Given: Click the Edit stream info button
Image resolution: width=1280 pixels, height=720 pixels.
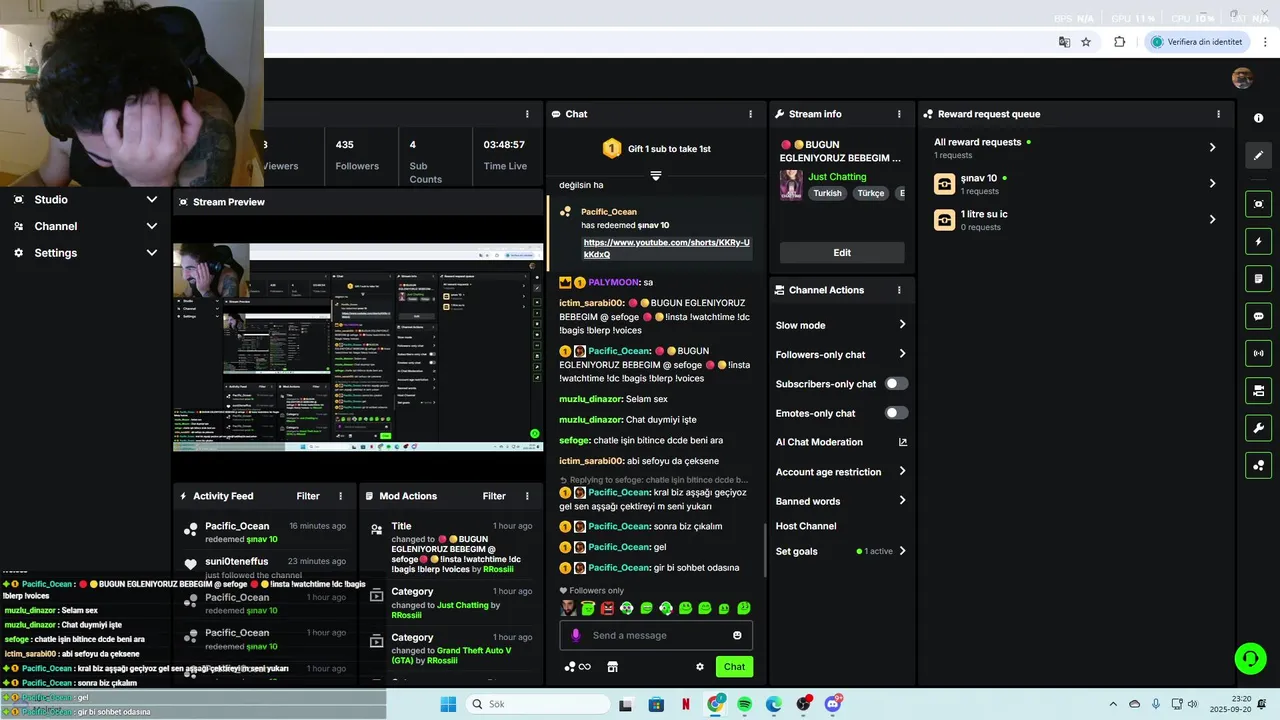Looking at the screenshot, I should [842, 252].
